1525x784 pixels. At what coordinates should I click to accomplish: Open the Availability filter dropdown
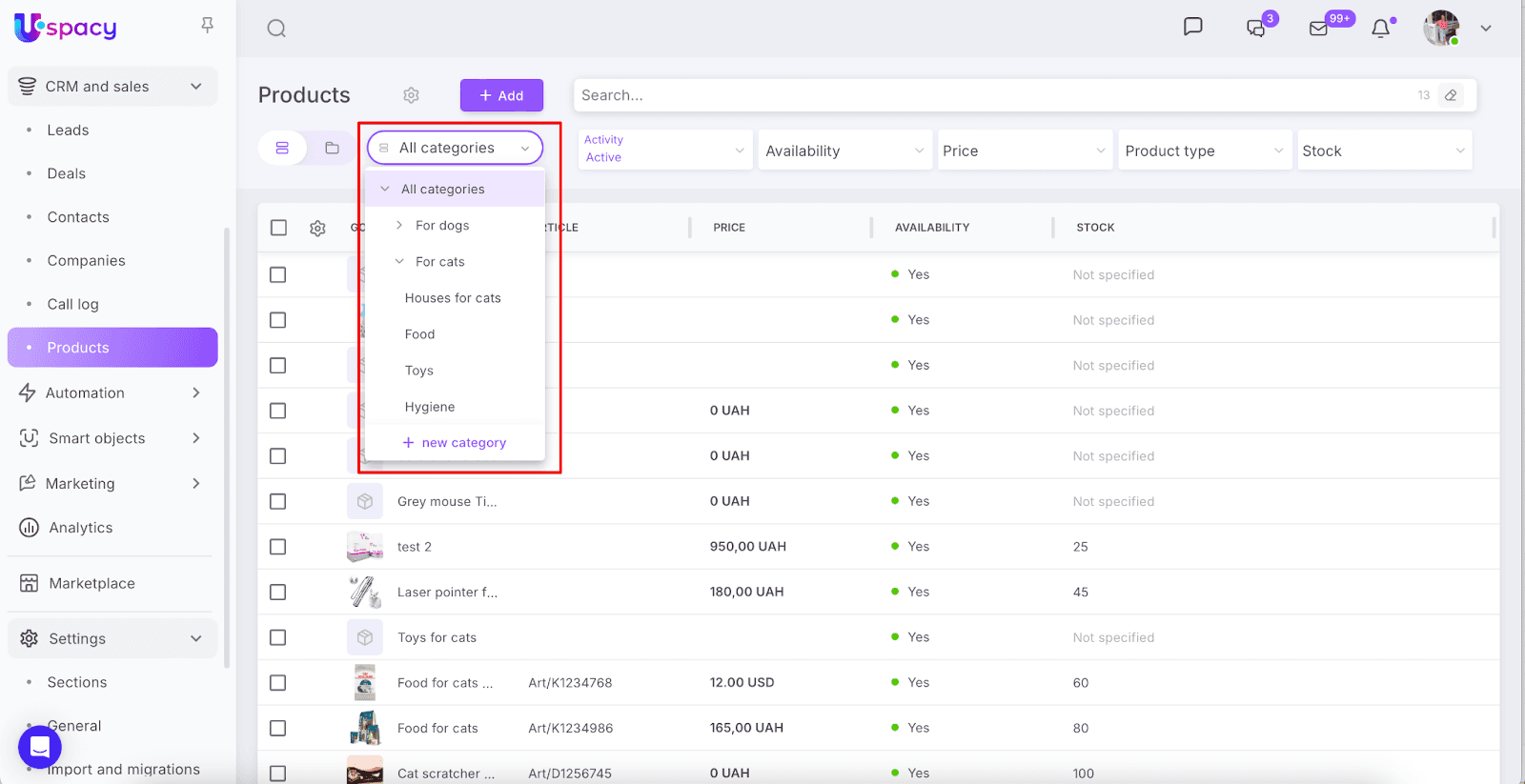coord(844,151)
